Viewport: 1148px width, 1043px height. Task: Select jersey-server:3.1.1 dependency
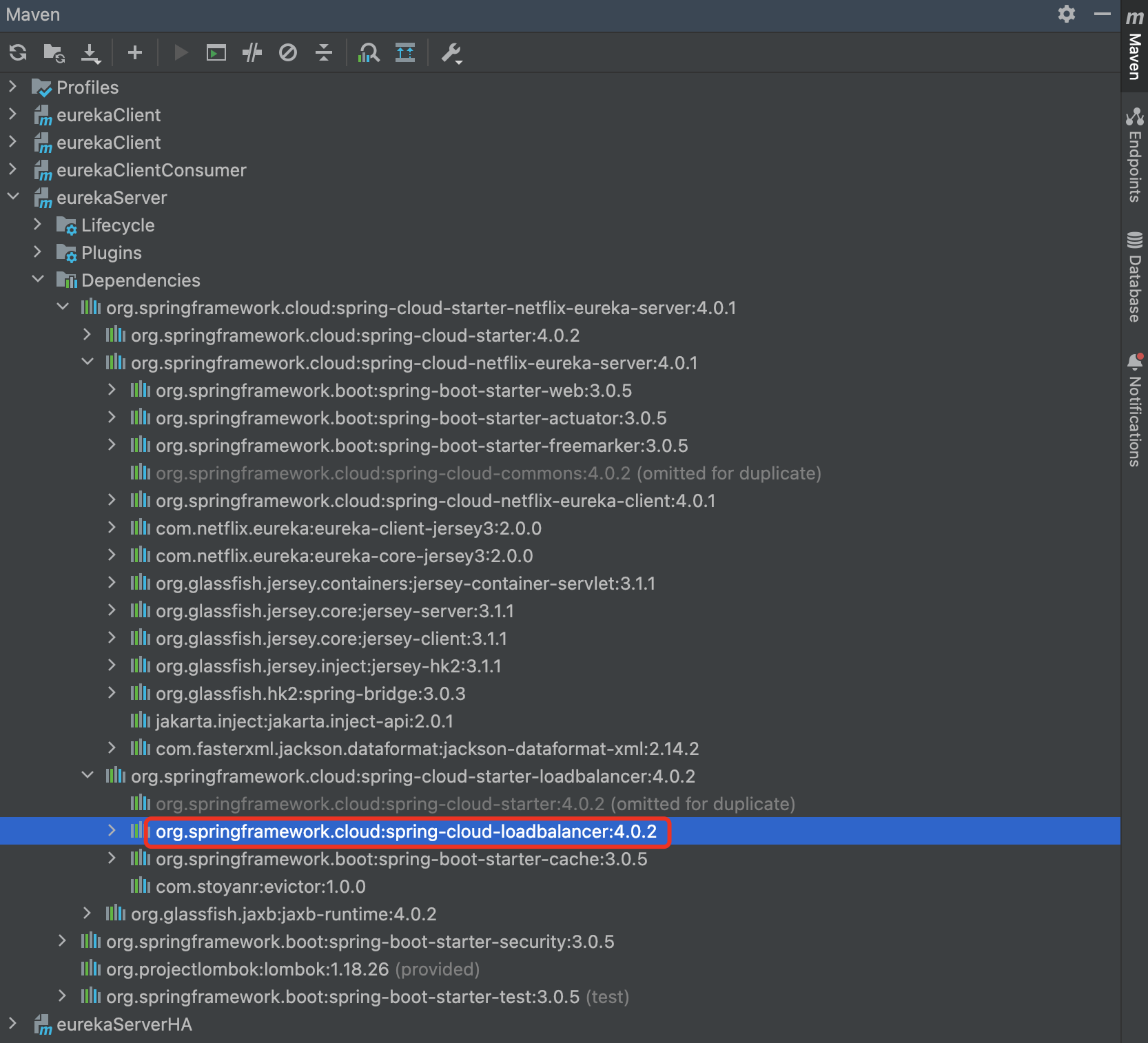point(560,610)
